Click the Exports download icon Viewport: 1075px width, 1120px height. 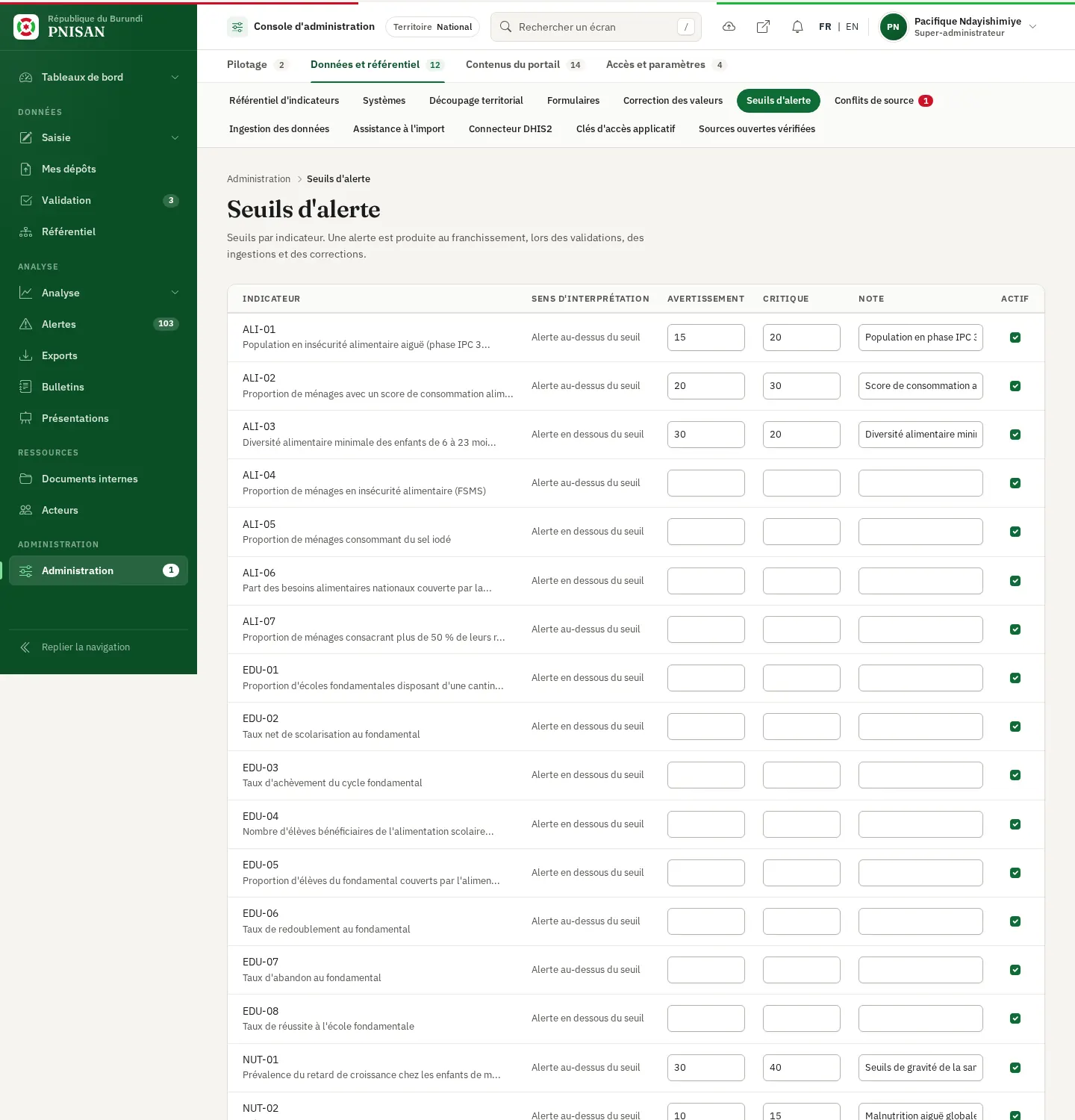[26, 355]
